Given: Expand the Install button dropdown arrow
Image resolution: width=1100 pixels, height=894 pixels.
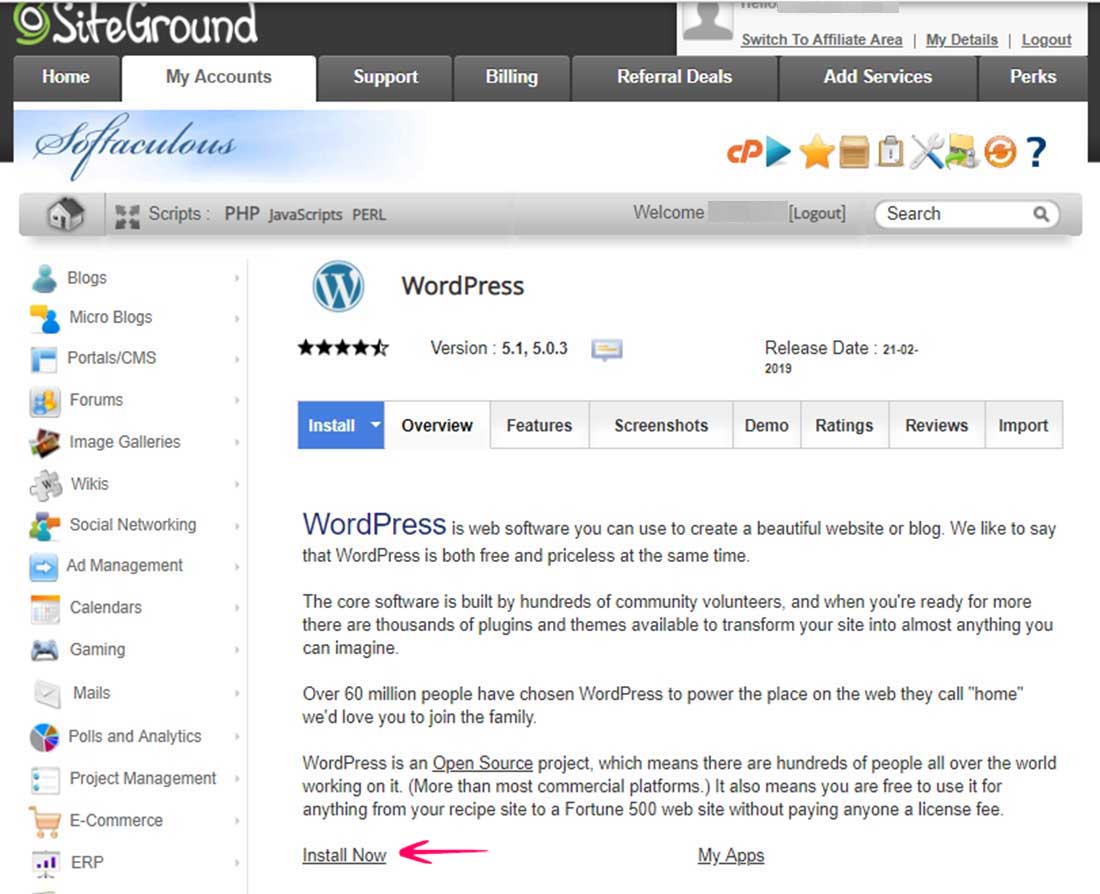Looking at the screenshot, I should [375, 425].
